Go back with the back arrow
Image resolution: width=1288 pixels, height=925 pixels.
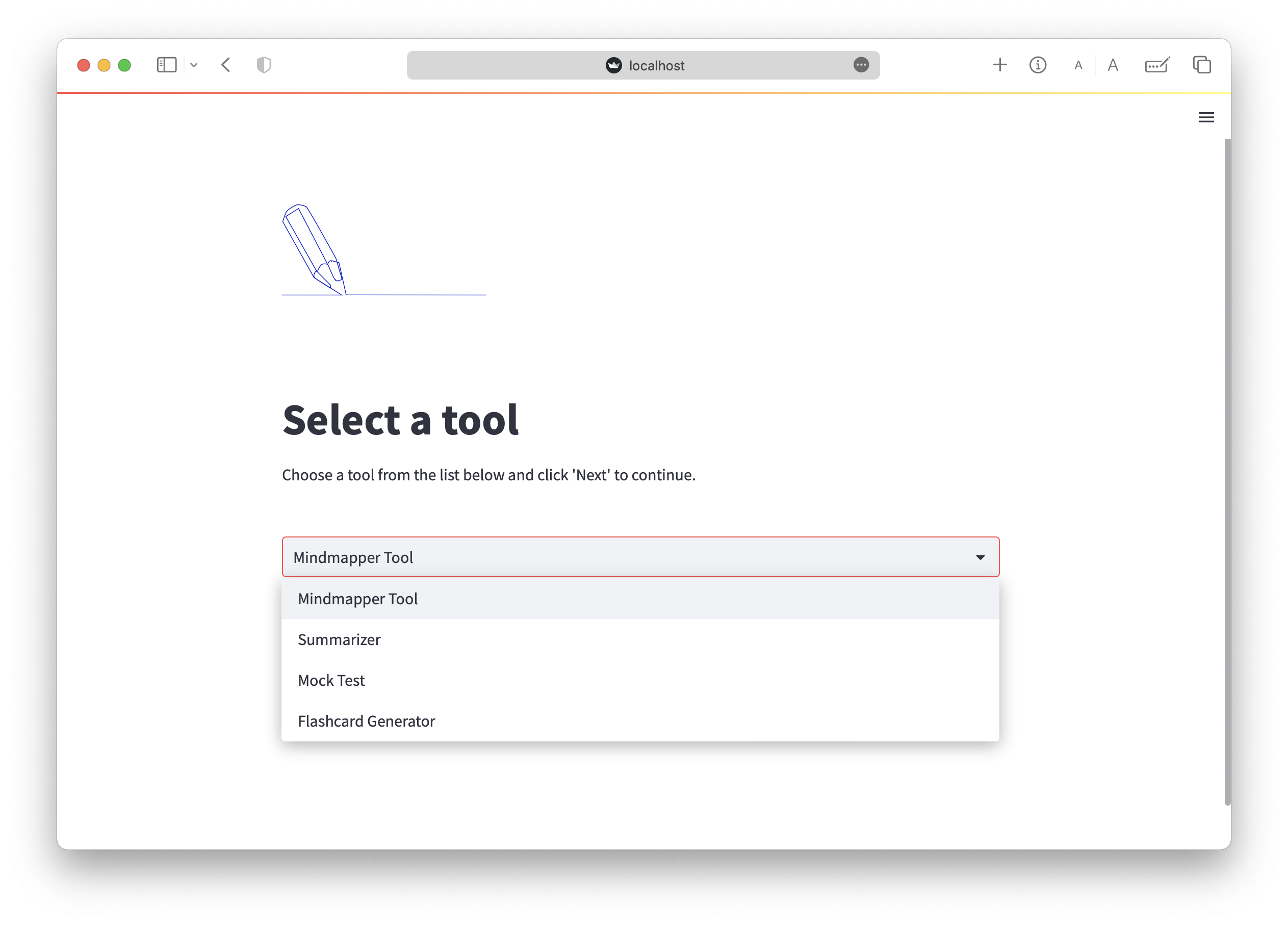(225, 65)
